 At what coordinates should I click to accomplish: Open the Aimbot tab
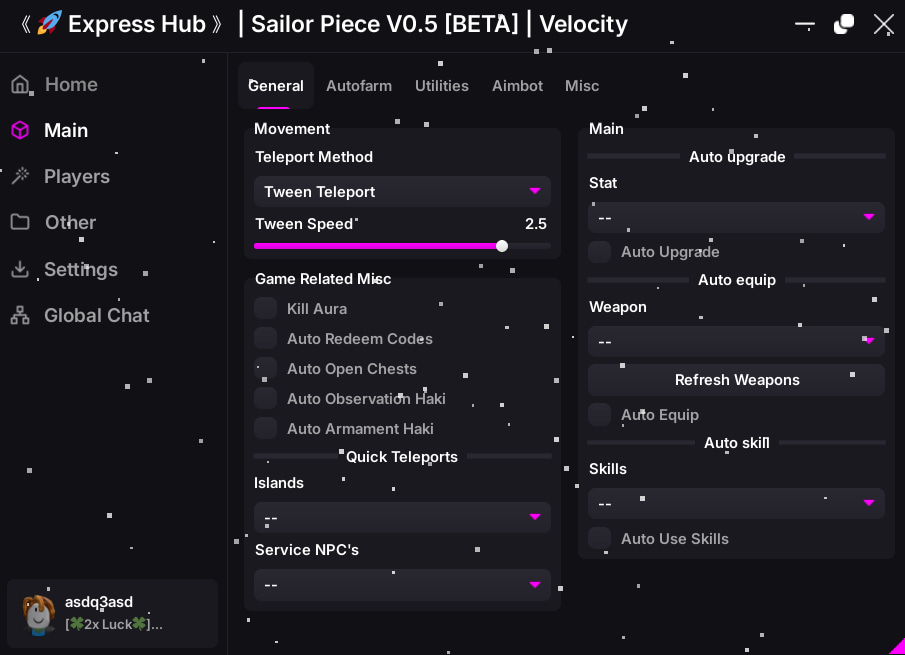(517, 86)
